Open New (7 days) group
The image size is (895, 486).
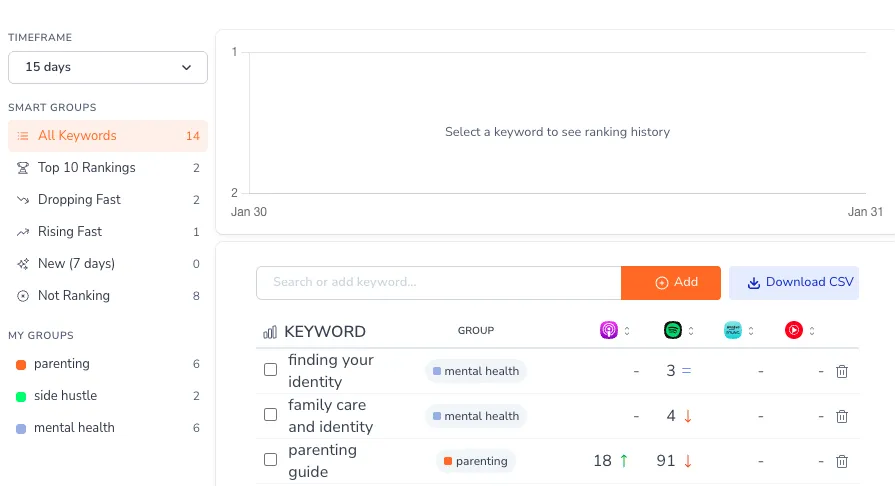[108, 264]
